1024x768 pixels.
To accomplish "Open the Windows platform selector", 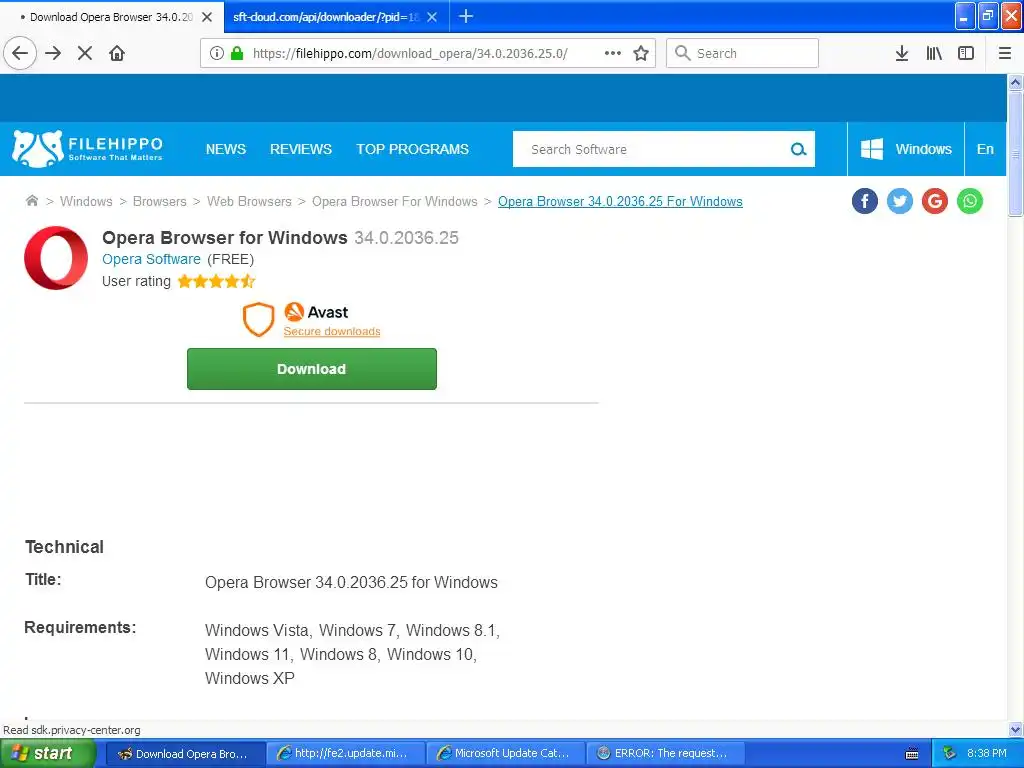I will 906,149.
